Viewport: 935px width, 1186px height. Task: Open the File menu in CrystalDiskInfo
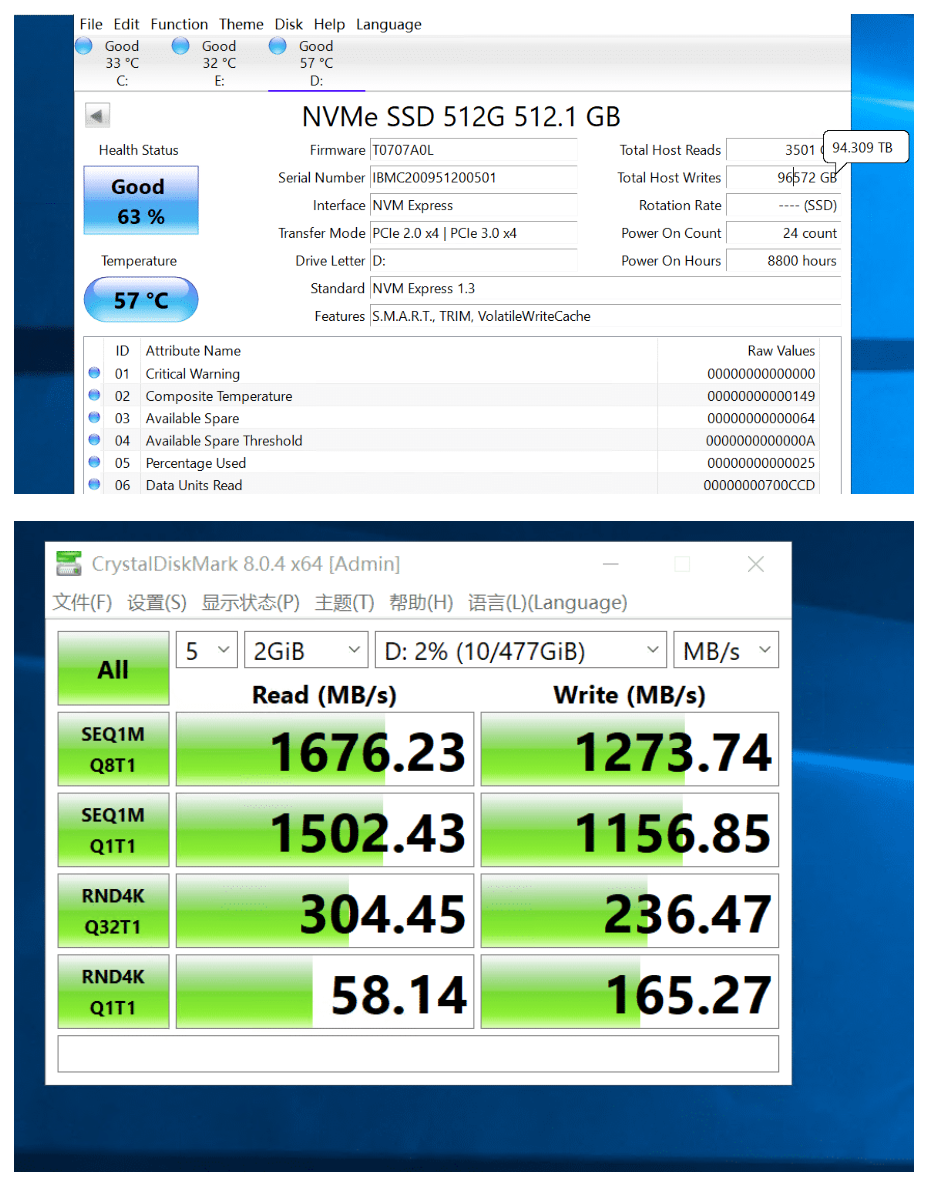pos(91,24)
